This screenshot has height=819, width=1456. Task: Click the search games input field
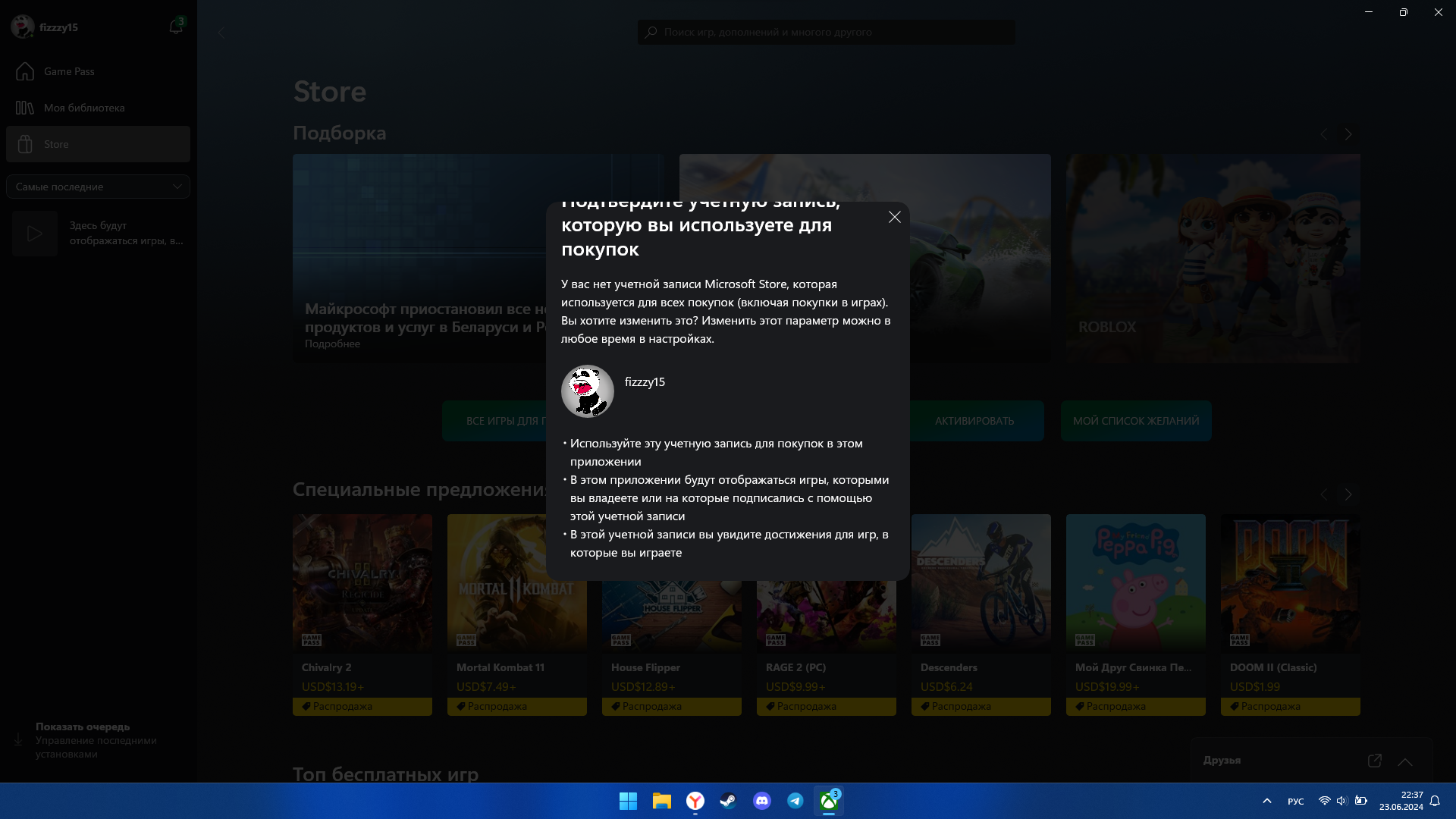coord(827,32)
